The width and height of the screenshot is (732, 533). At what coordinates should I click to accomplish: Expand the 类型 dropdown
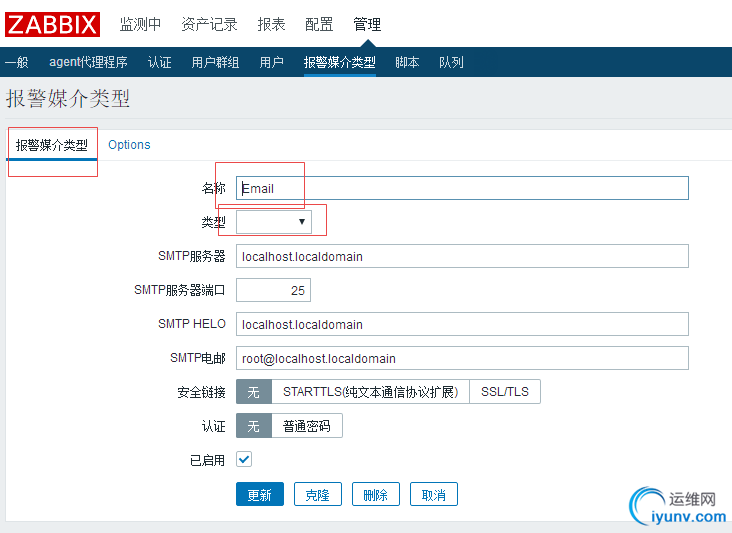click(x=274, y=222)
